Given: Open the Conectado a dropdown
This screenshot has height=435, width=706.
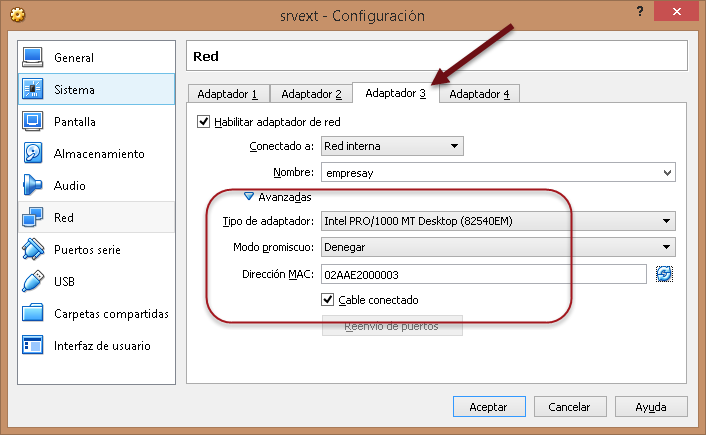Looking at the screenshot, I should click(391, 147).
